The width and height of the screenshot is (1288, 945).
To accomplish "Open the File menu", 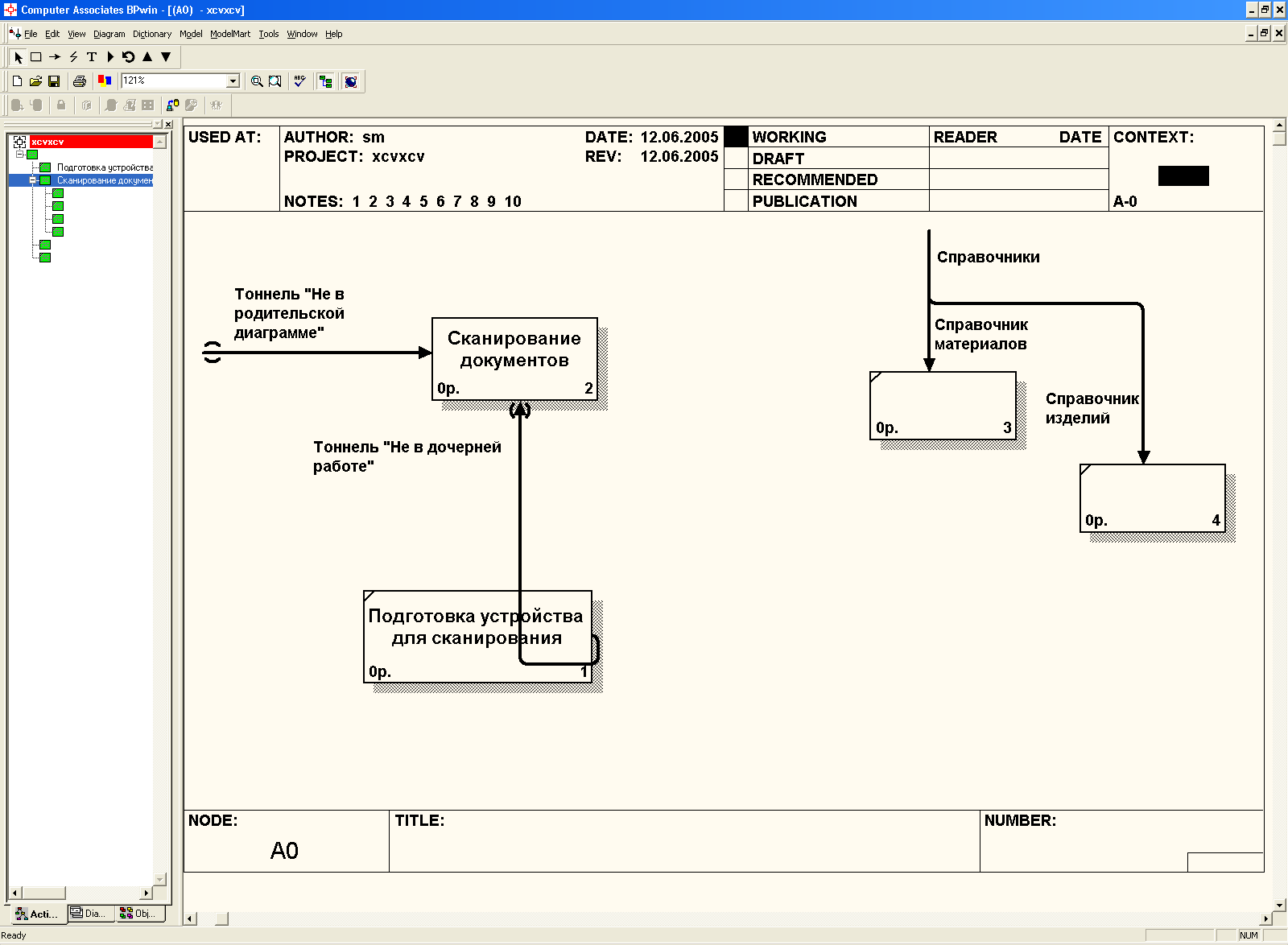I will coord(31,34).
